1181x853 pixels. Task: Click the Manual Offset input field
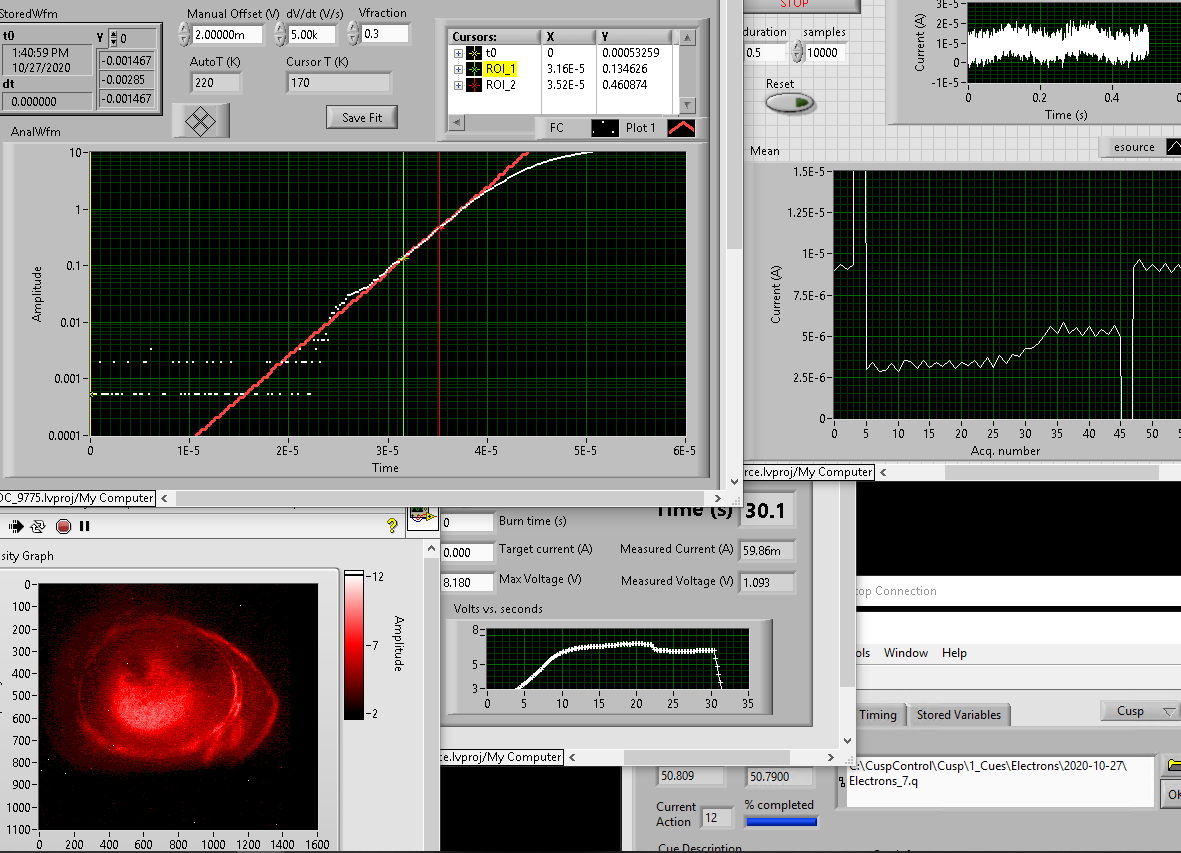click(227, 35)
